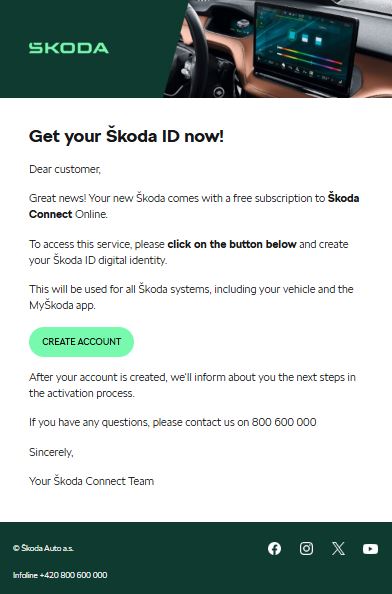Open the Instagram icon in the footer

tap(306, 548)
